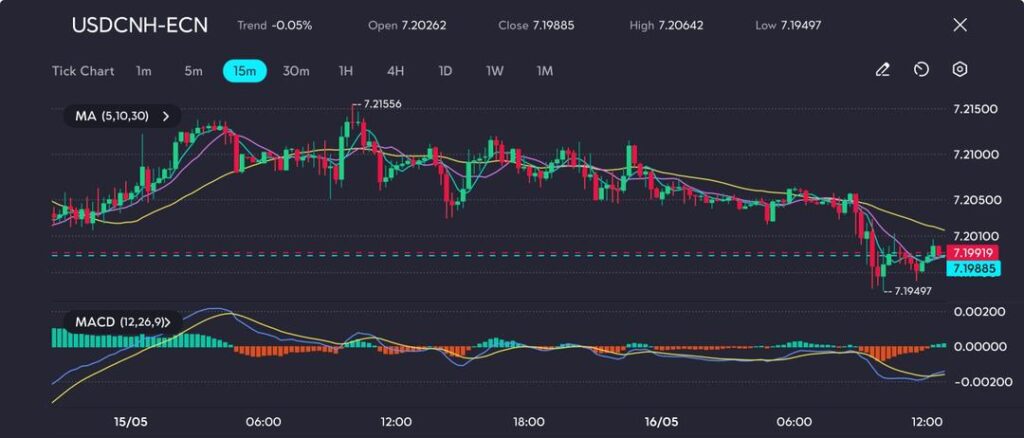Switch to the 30m timeframe
Viewport: 1024px width, 438px height.
point(296,71)
